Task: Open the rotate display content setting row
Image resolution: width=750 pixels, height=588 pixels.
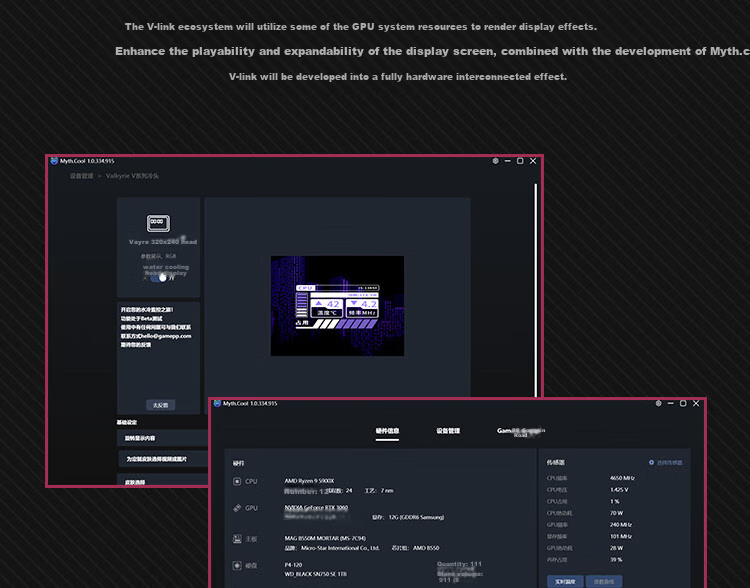Action: [163, 438]
